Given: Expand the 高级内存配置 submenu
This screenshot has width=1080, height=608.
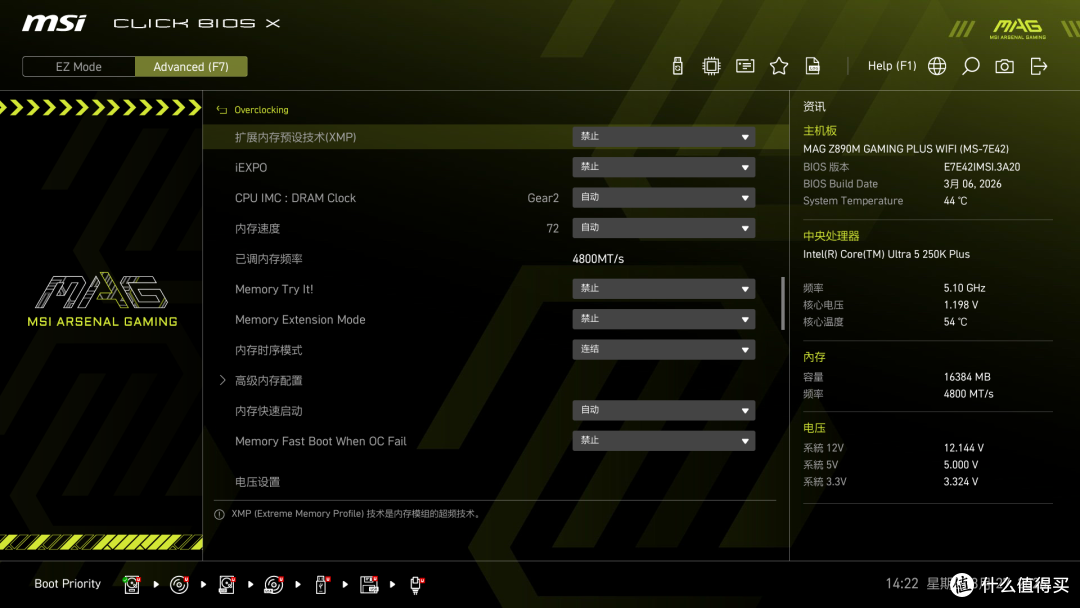Looking at the screenshot, I should [269, 380].
